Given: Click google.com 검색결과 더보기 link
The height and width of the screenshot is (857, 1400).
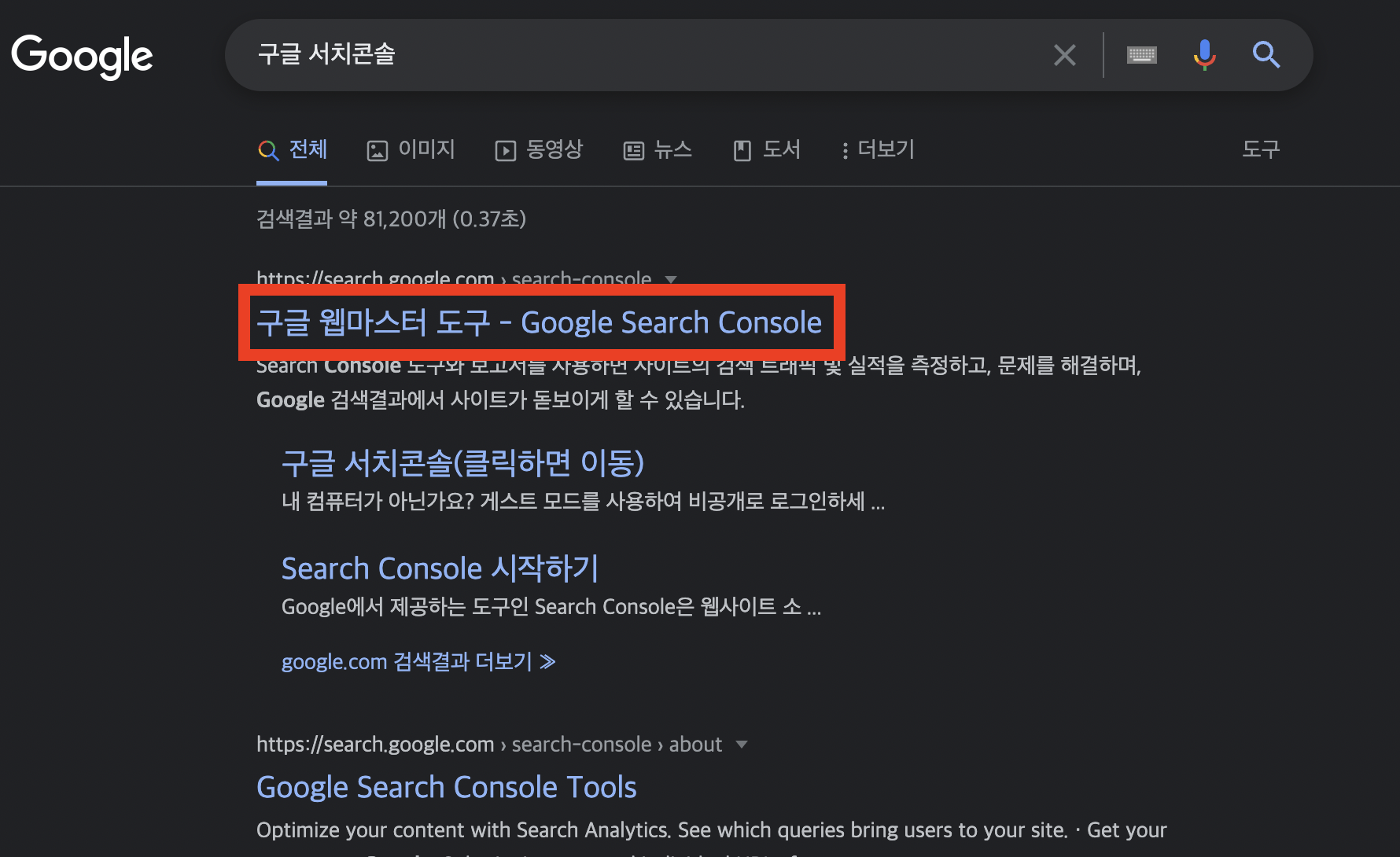Looking at the screenshot, I should [x=418, y=661].
